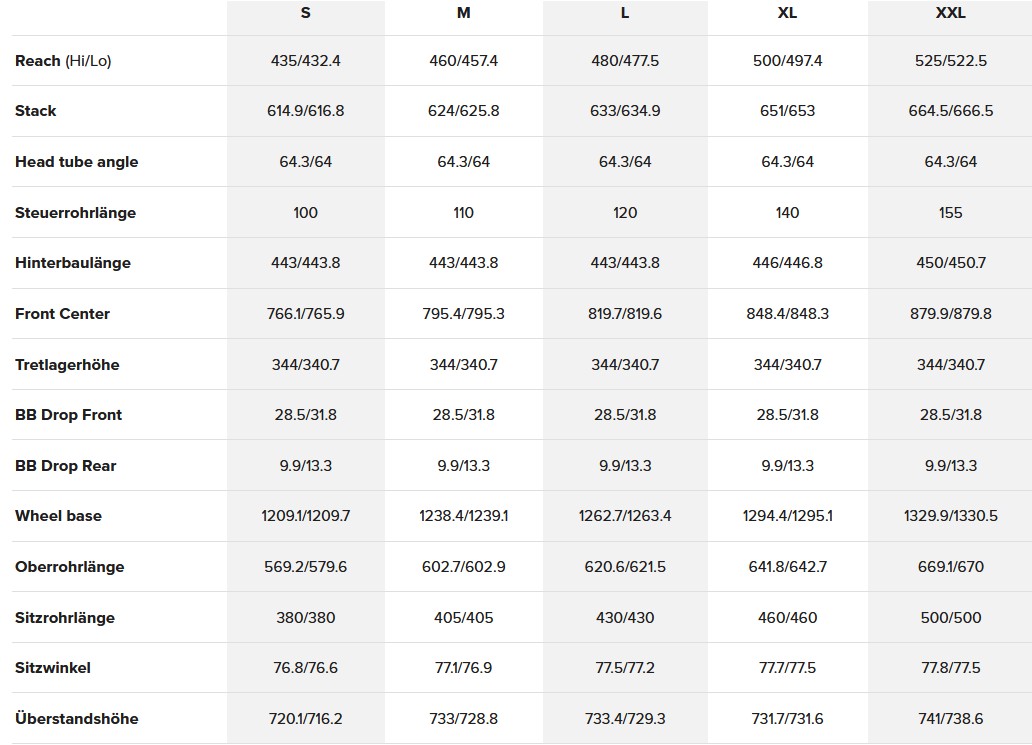Select the BB Drop Front row label

click(x=68, y=415)
